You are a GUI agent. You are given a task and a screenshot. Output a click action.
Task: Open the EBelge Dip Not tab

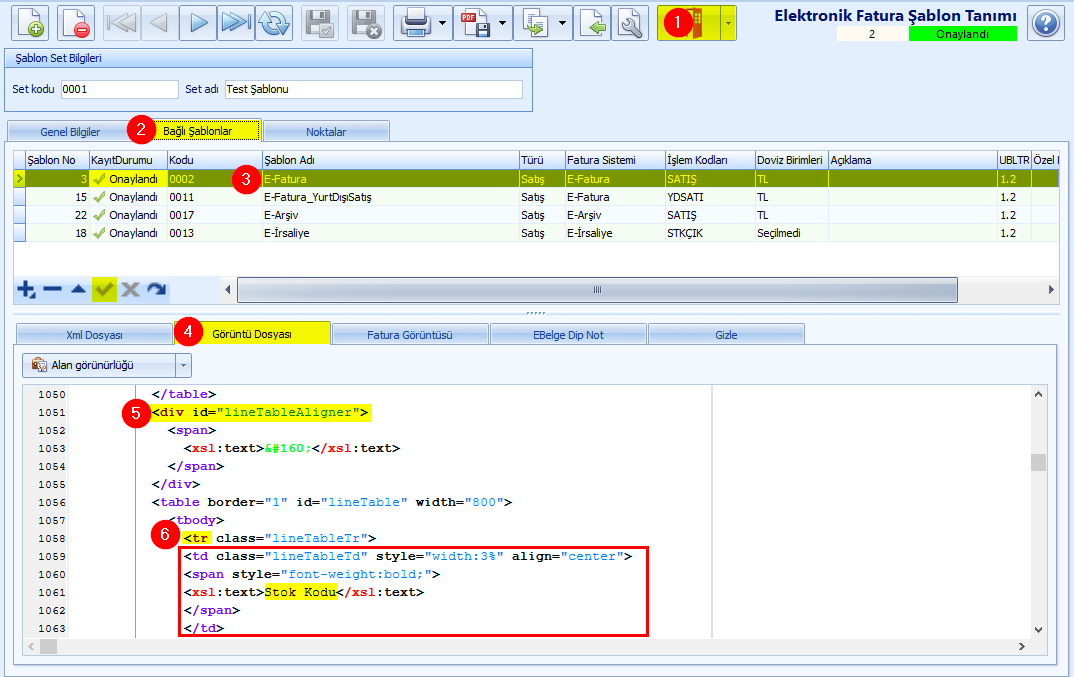click(x=569, y=334)
